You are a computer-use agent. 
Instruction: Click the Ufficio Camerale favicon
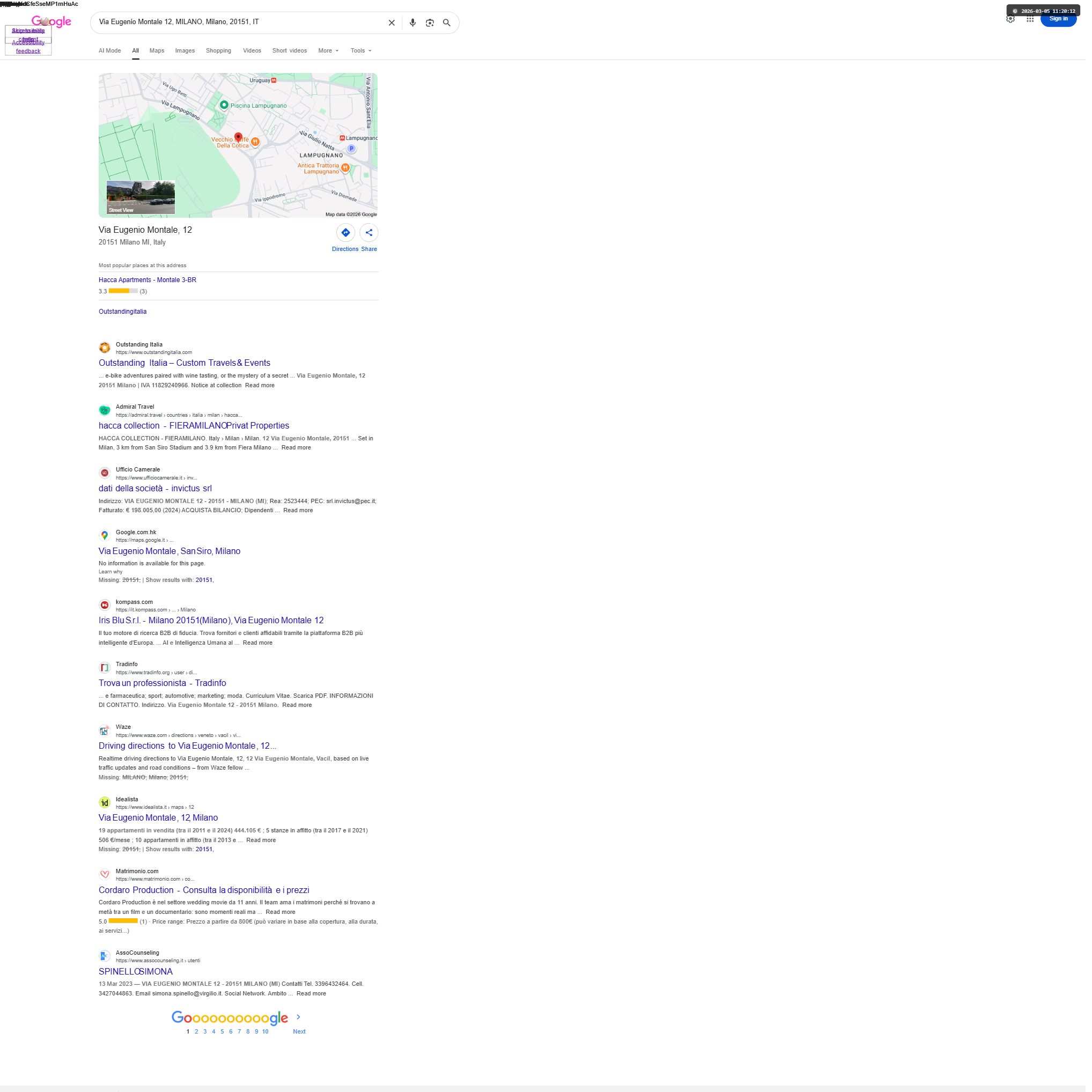pyautogui.click(x=105, y=475)
